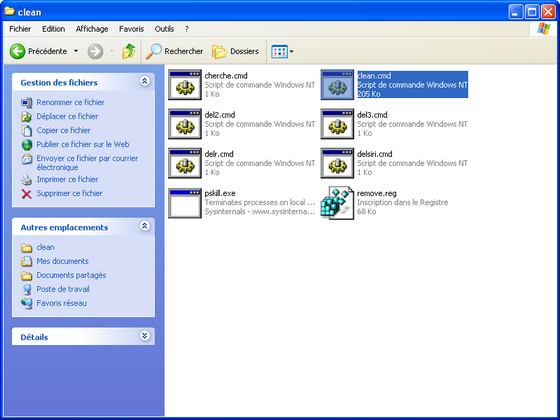560x420 pixels.
Task: Collapse the Autres emplacements panel
Action: point(144,226)
